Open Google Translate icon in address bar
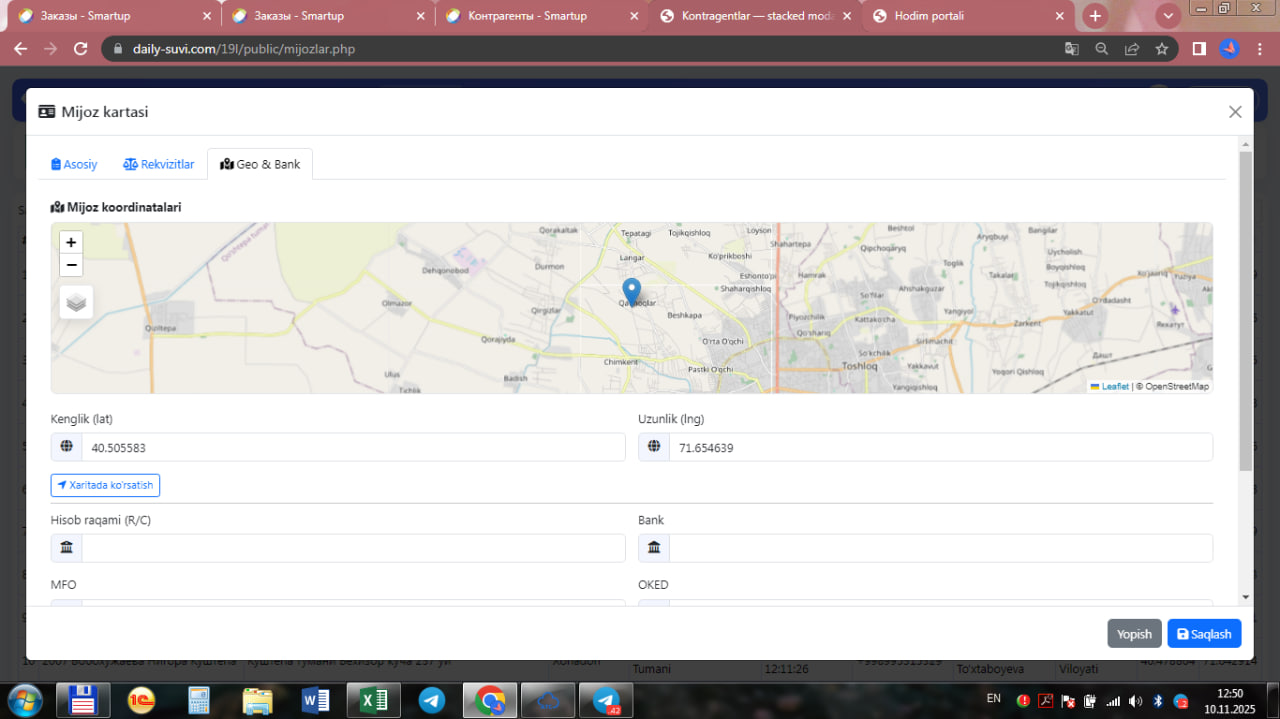The image size is (1280, 719). tap(1071, 49)
